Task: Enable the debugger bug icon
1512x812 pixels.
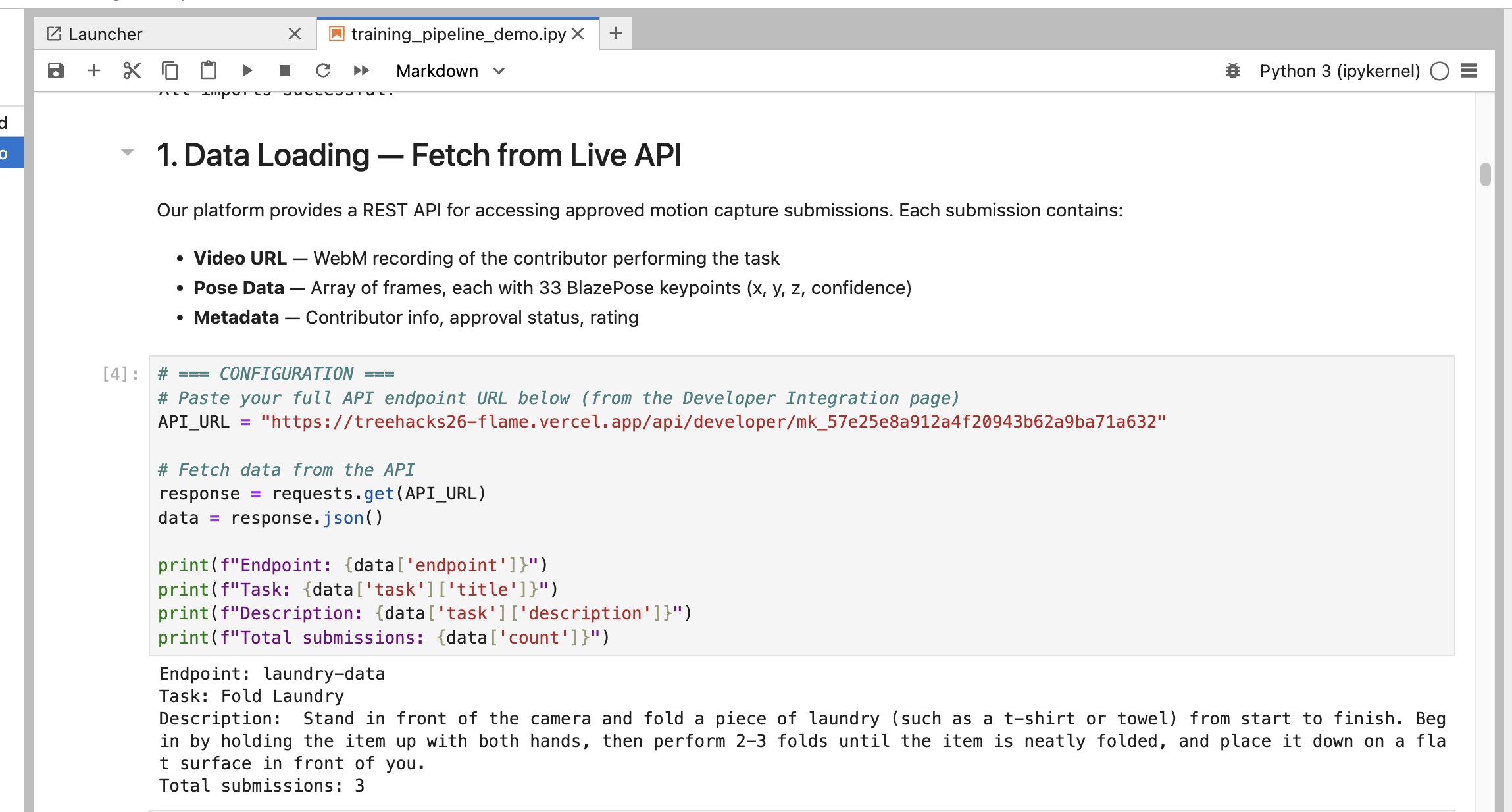Action: [1232, 70]
